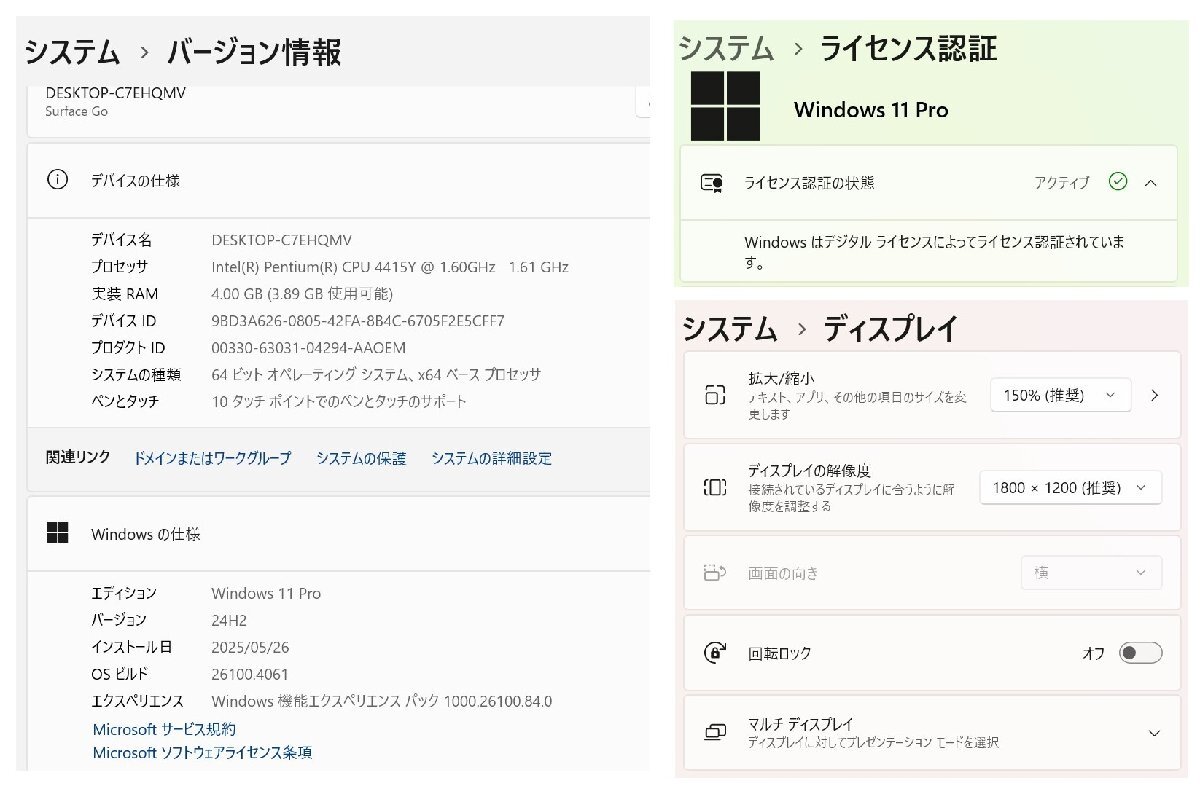Image resolution: width=1200 pixels, height=794 pixels.
Task: Toggle the 回転ロック switch
Action: (1141, 653)
